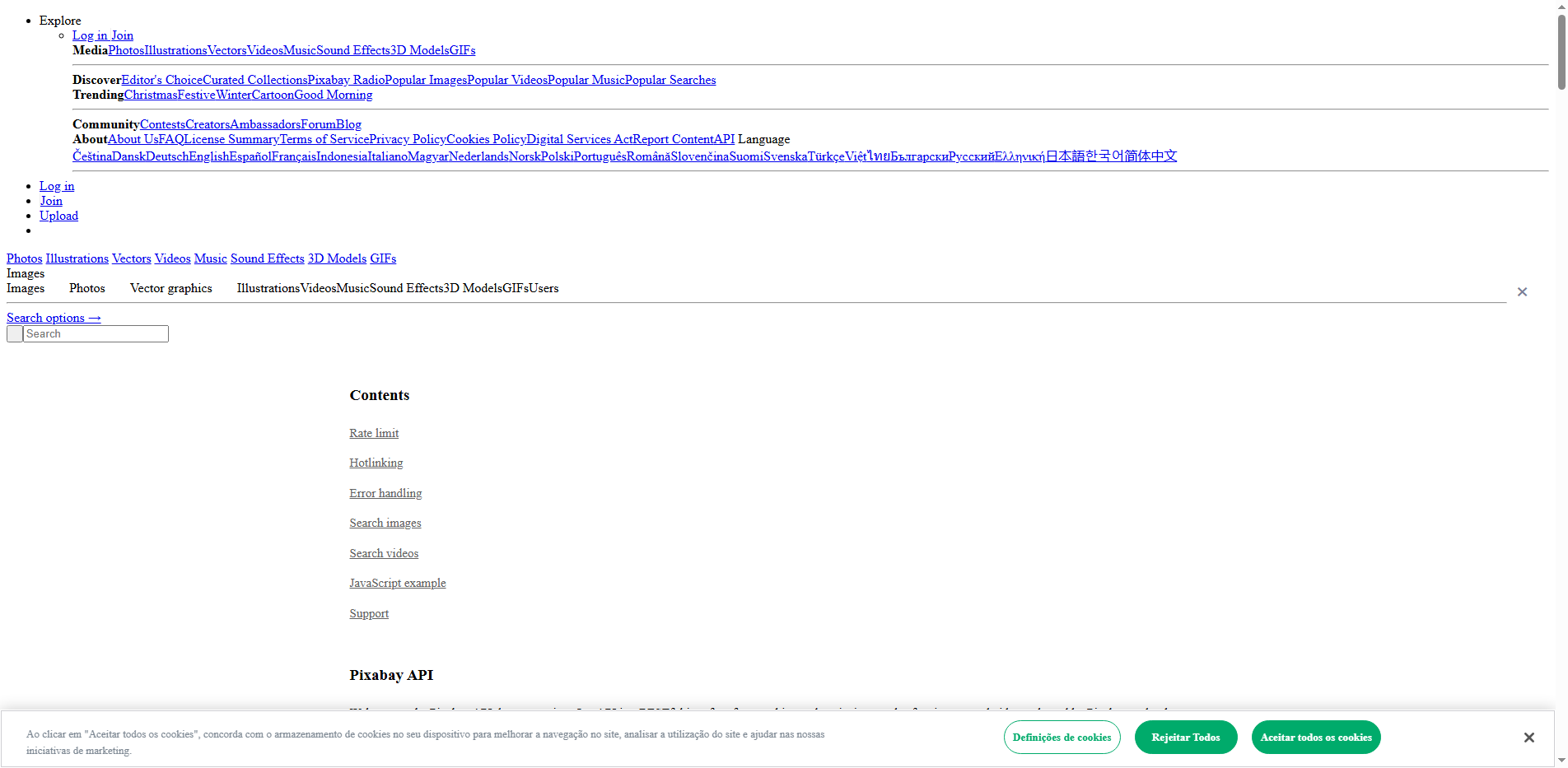Open the FAQ link
1568x768 pixels.
pos(170,139)
